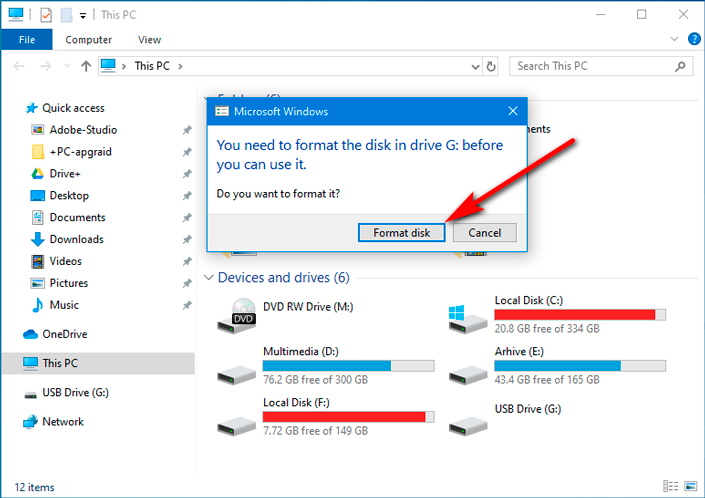The width and height of the screenshot is (705, 498).
Task: Select This PC in navigation pane
Action: (98, 363)
